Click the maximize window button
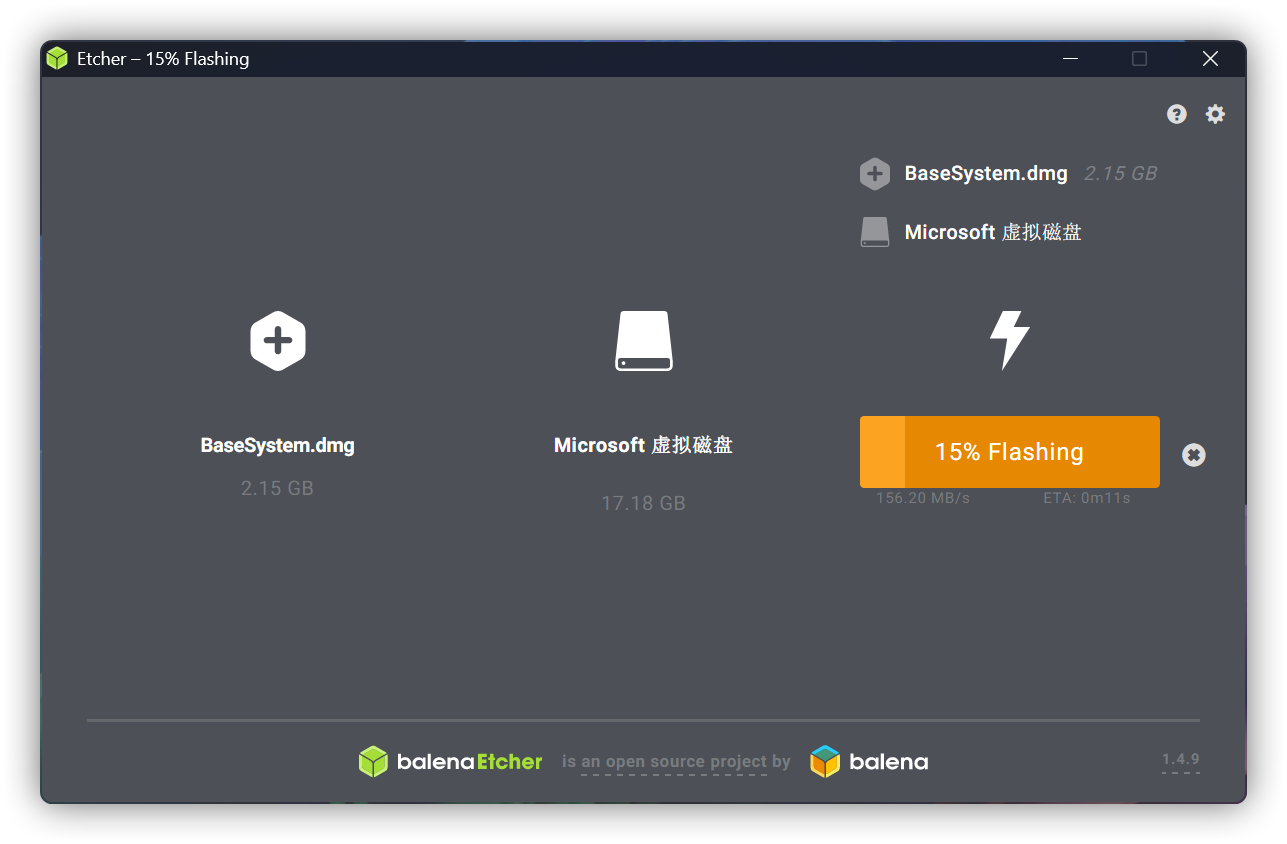The width and height of the screenshot is (1287, 844). coord(1139,59)
